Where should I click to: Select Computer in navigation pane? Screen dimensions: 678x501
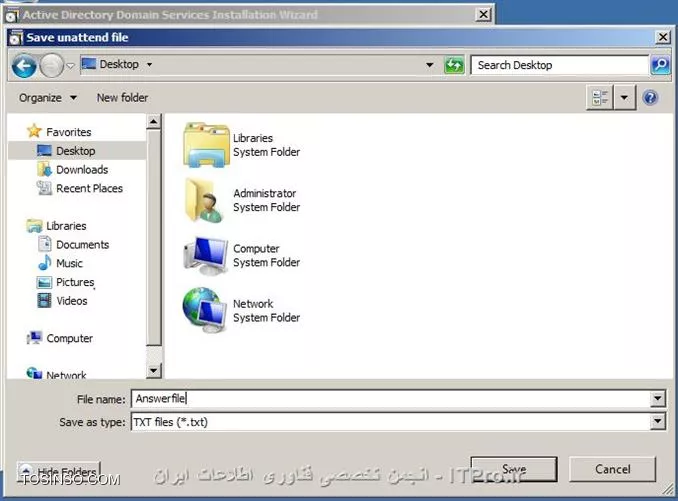(x=70, y=338)
